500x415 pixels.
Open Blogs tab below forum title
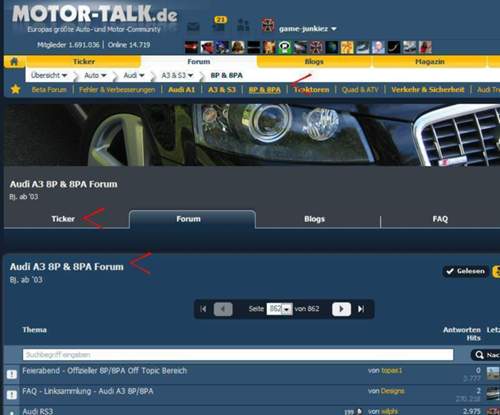point(314,219)
